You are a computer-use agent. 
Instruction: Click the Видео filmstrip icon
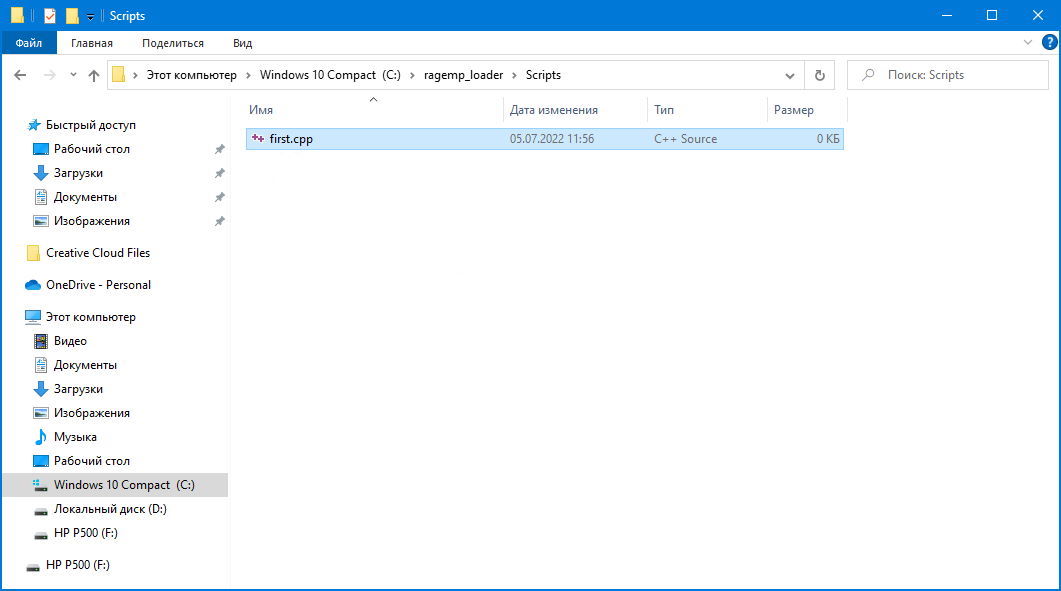pos(41,341)
